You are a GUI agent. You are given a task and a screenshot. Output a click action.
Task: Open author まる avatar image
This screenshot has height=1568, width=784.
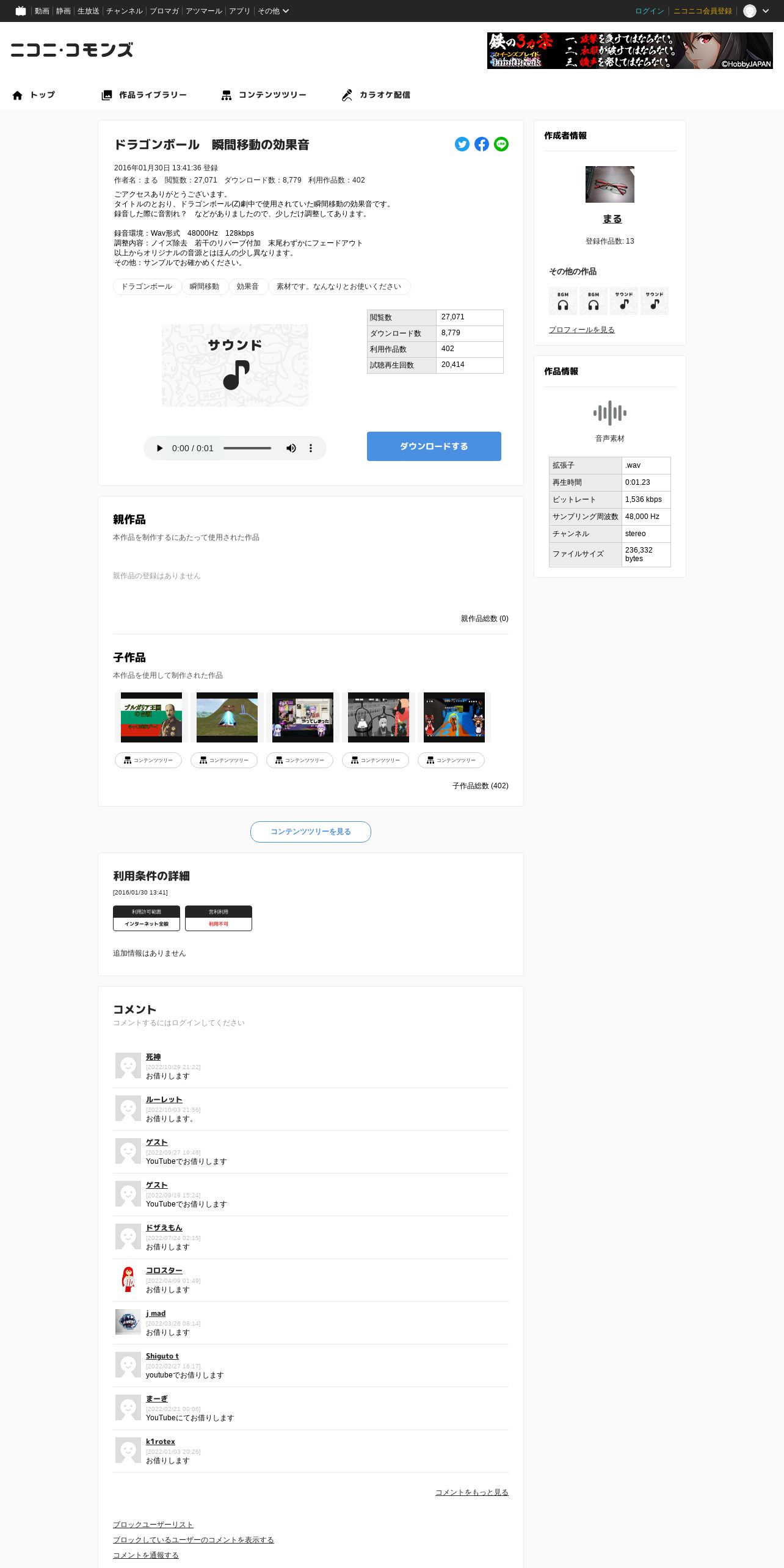(x=610, y=184)
